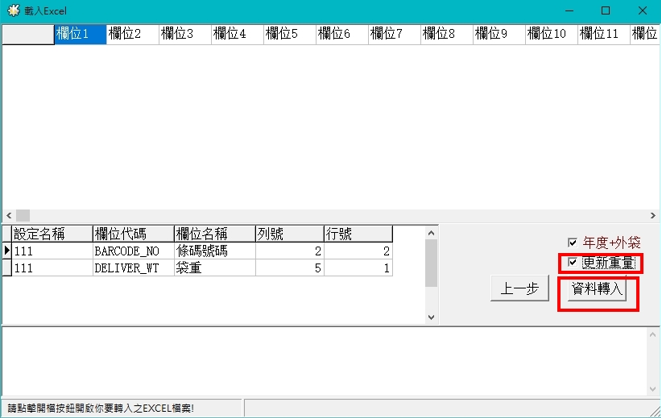This screenshot has height=418, width=661.
Task: Click the up arrow of the settings grid scrollbar
Action: pos(431,234)
